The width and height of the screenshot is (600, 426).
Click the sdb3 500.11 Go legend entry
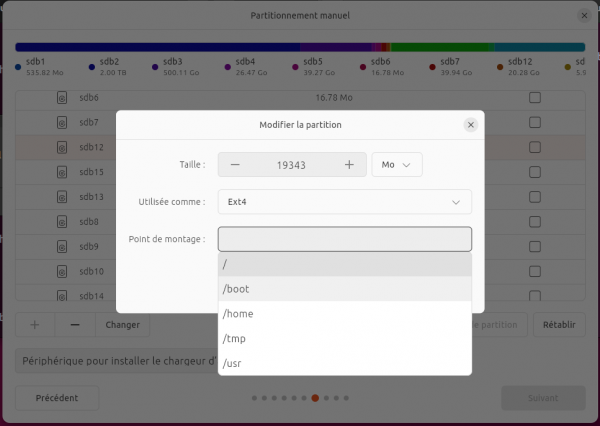click(x=176, y=67)
